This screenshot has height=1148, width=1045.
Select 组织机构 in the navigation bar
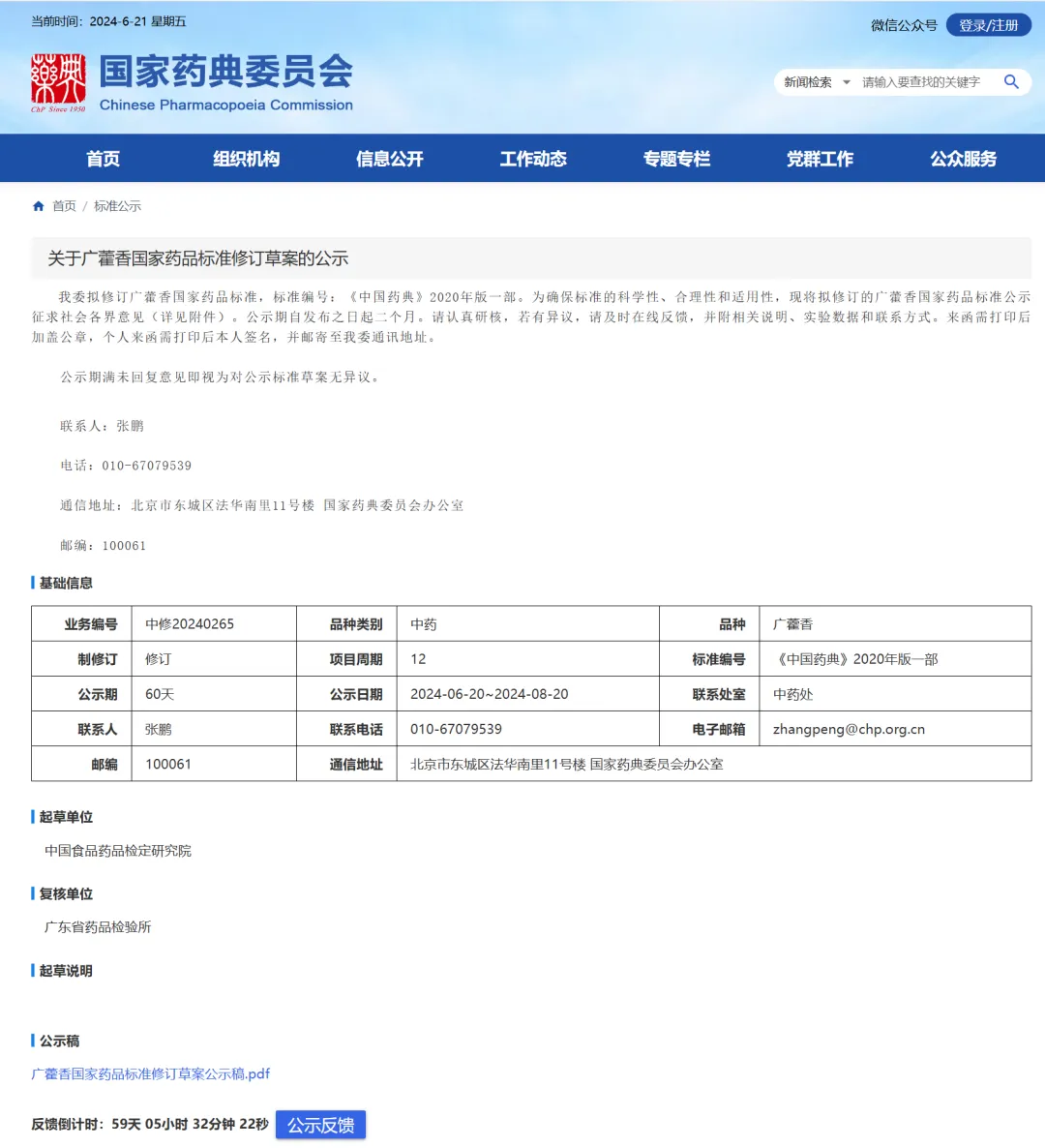(246, 159)
